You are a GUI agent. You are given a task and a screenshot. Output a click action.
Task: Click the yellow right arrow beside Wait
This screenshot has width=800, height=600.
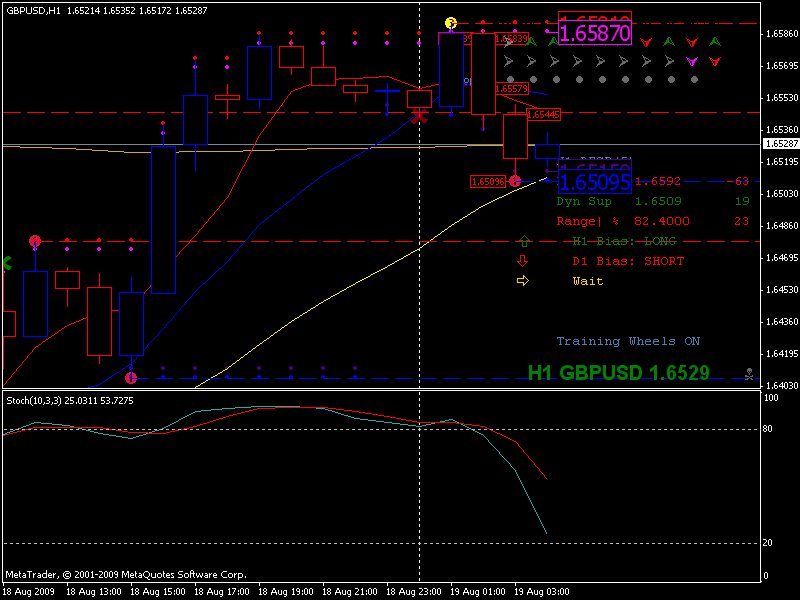[523, 281]
